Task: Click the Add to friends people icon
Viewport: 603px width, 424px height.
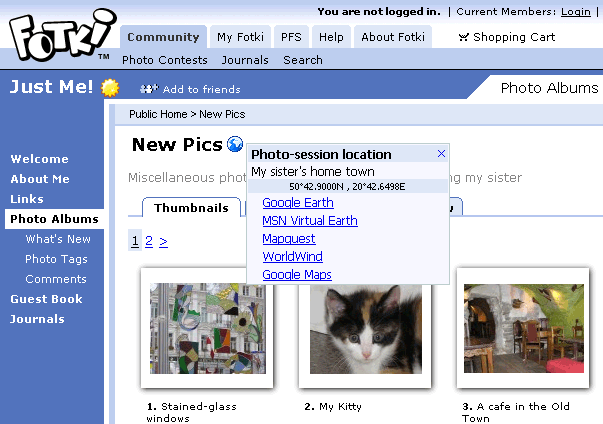Action: tap(149, 89)
